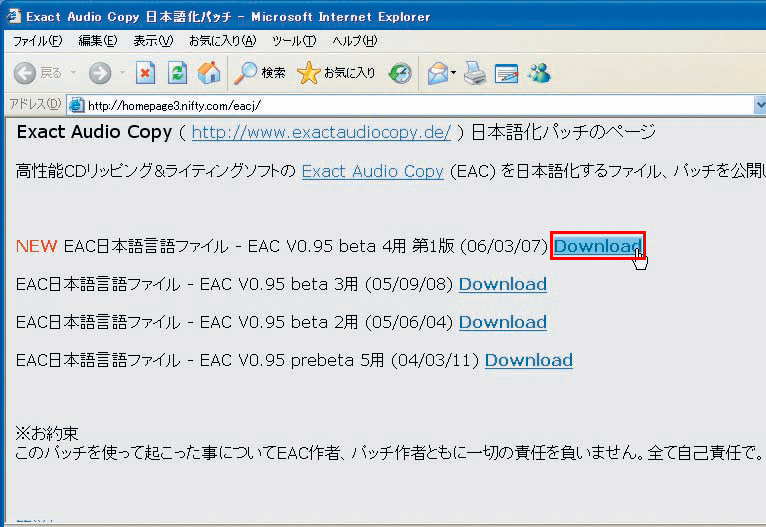Click the page icon in the address bar
Image resolution: width=766 pixels, height=527 pixels.
pyautogui.click(x=77, y=105)
